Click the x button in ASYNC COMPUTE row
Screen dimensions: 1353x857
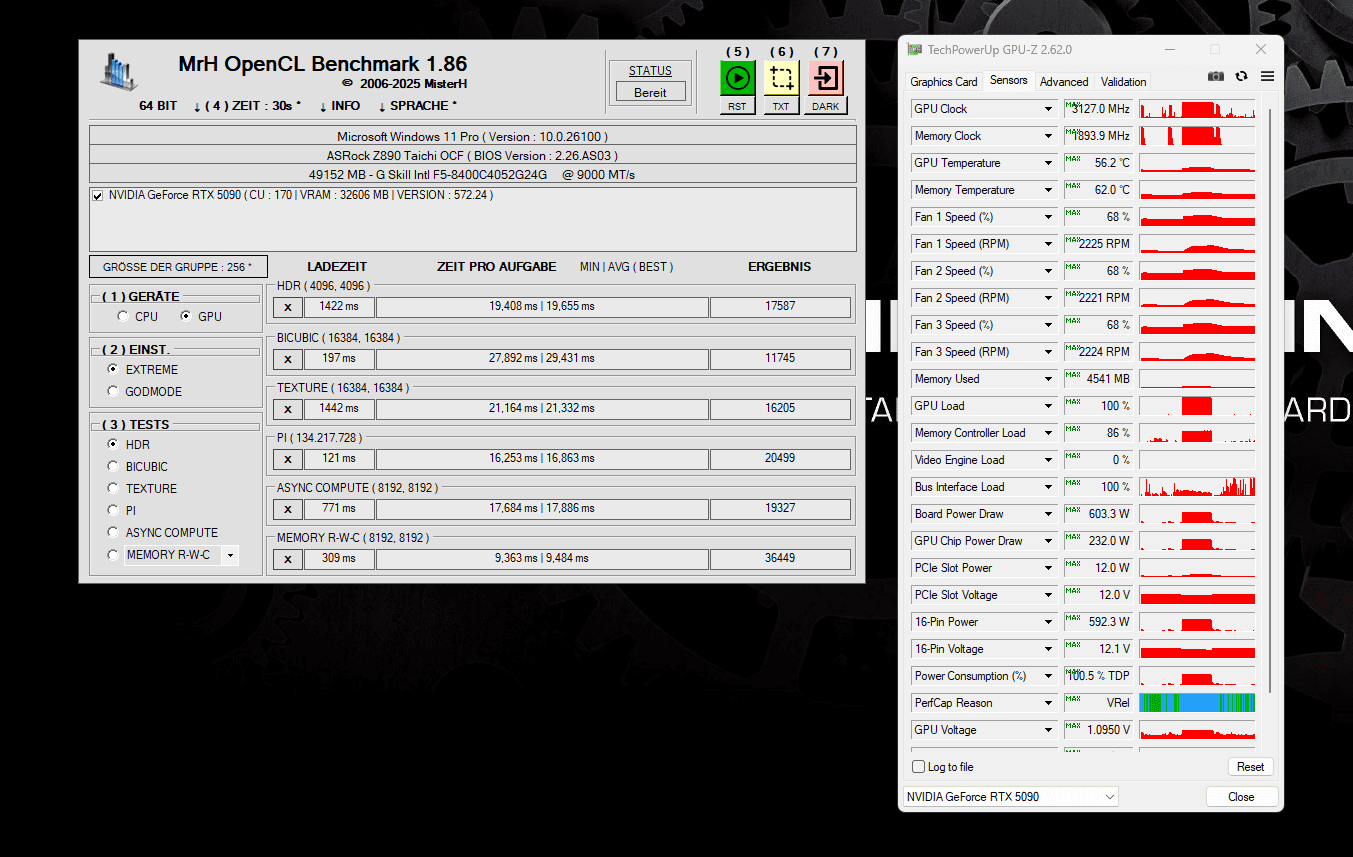click(288, 509)
